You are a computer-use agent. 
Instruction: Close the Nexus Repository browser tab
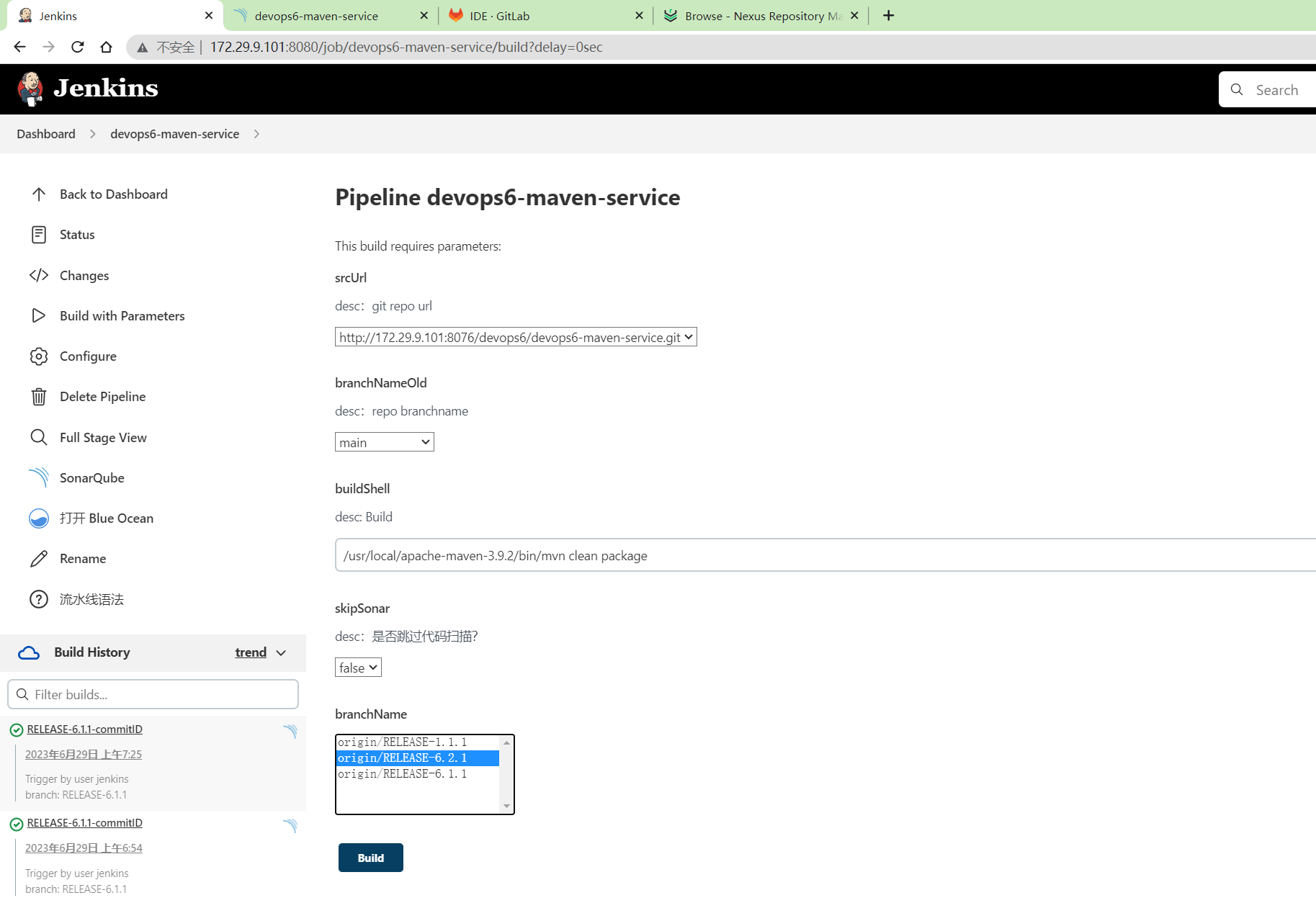pyautogui.click(x=854, y=15)
